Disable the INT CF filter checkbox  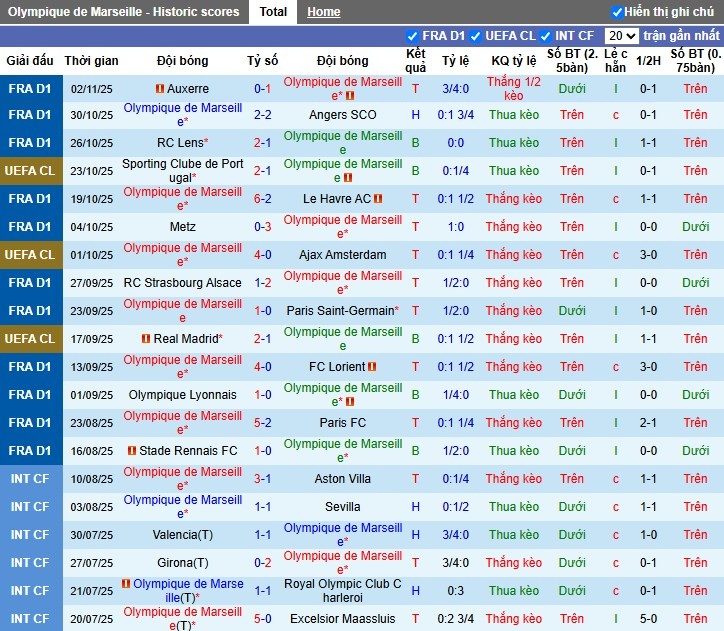pos(551,36)
